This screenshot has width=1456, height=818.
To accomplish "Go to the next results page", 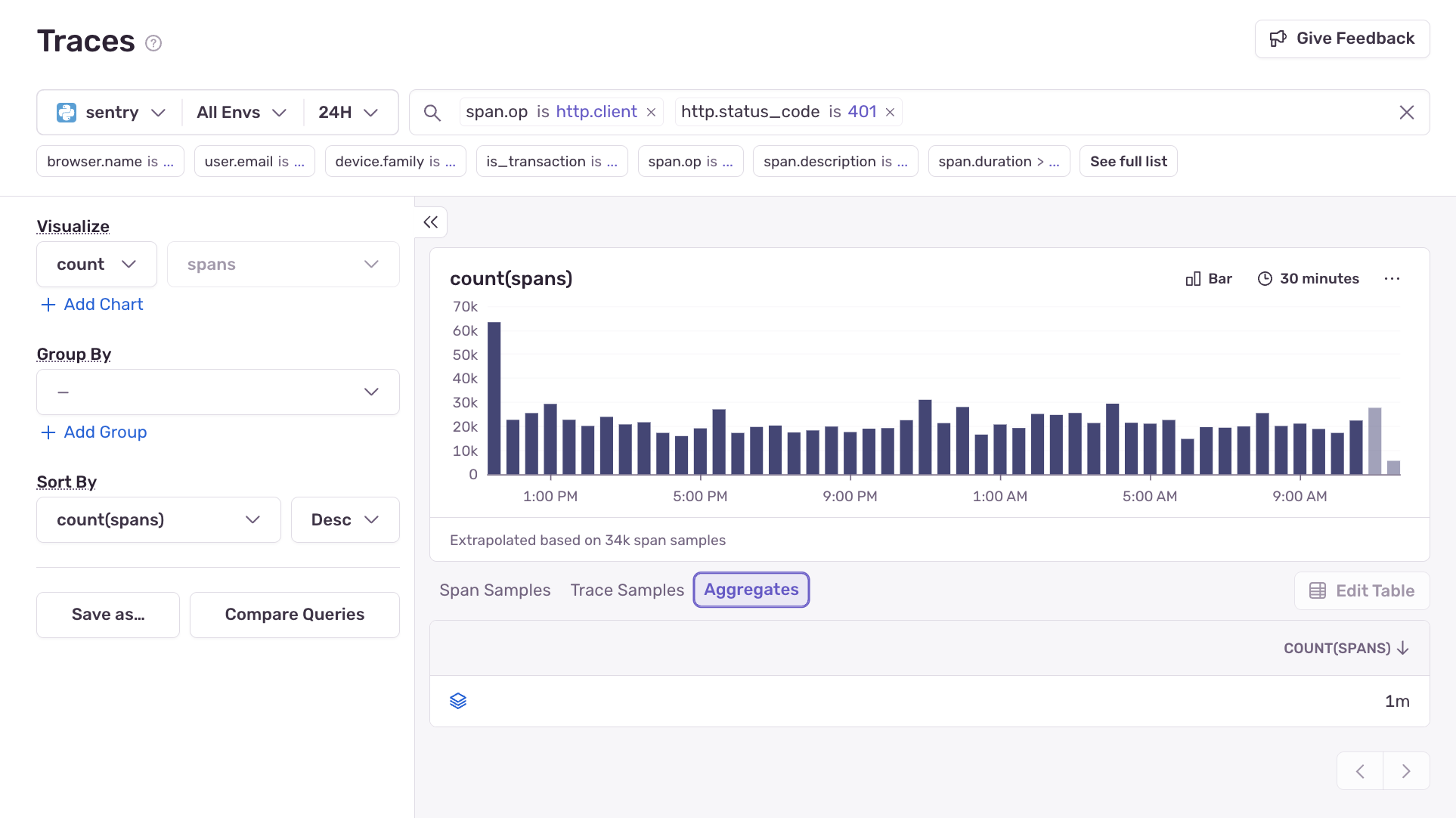I will tap(1406, 771).
